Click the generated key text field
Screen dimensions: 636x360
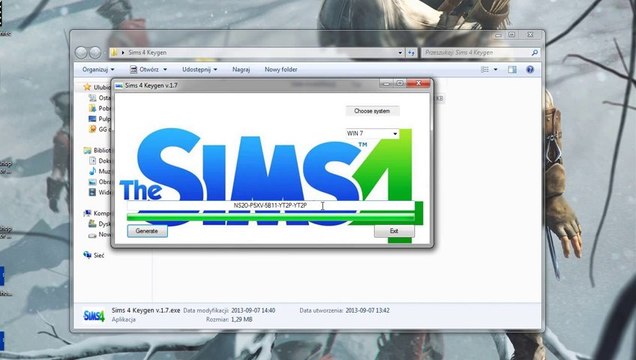click(271, 206)
